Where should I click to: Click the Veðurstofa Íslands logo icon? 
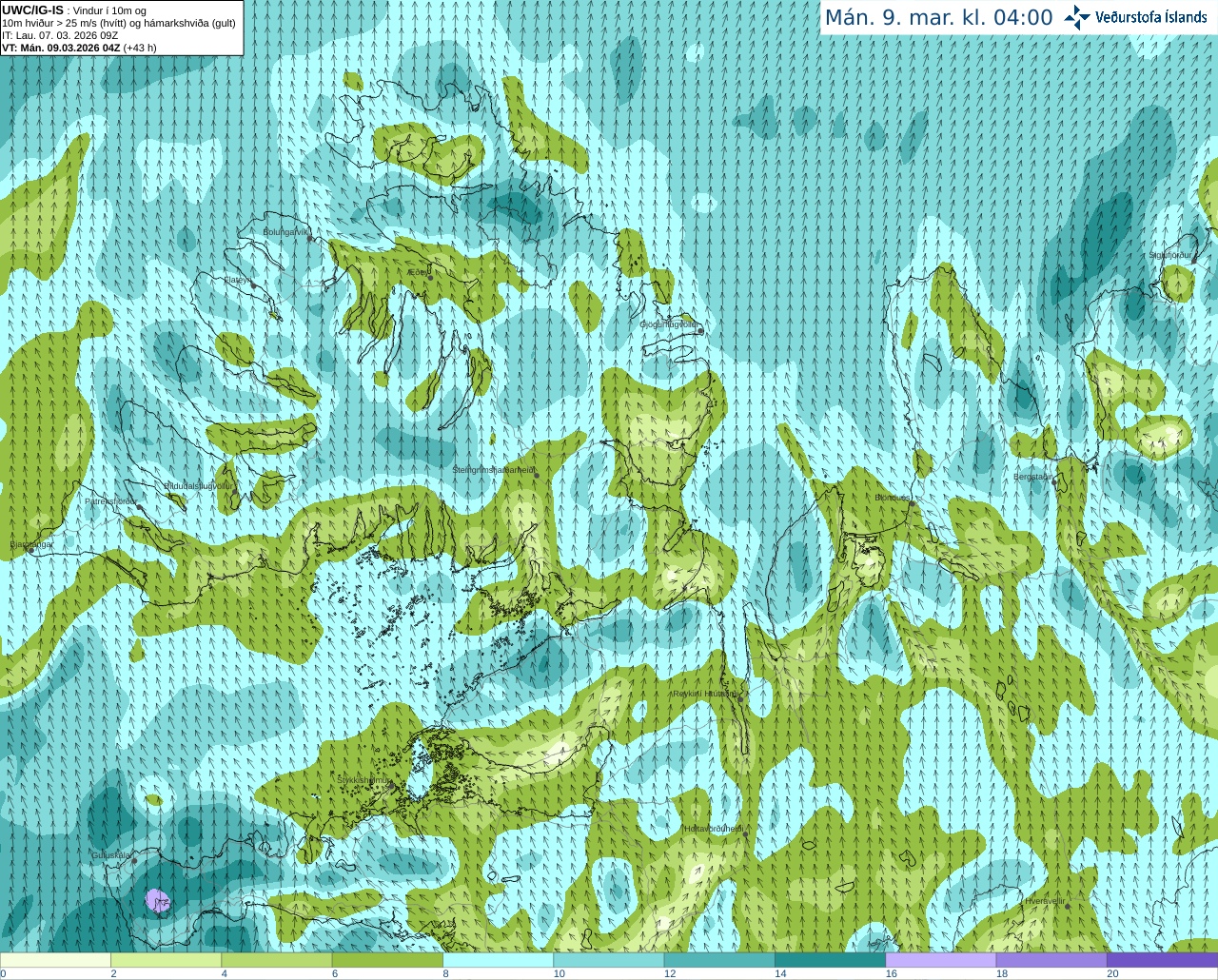[x=1077, y=17]
